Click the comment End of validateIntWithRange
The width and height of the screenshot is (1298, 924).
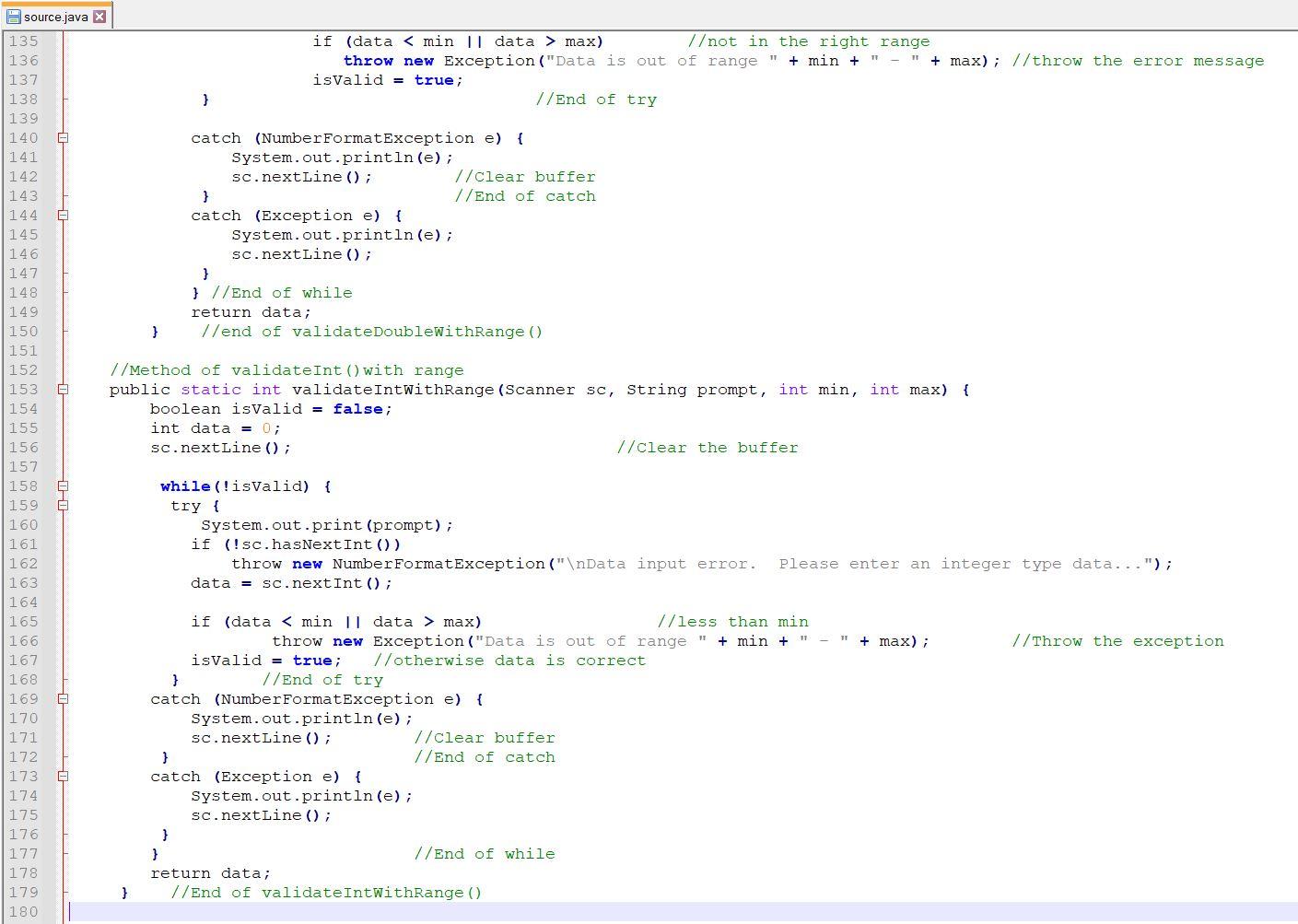pyautogui.click(x=327, y=892)
